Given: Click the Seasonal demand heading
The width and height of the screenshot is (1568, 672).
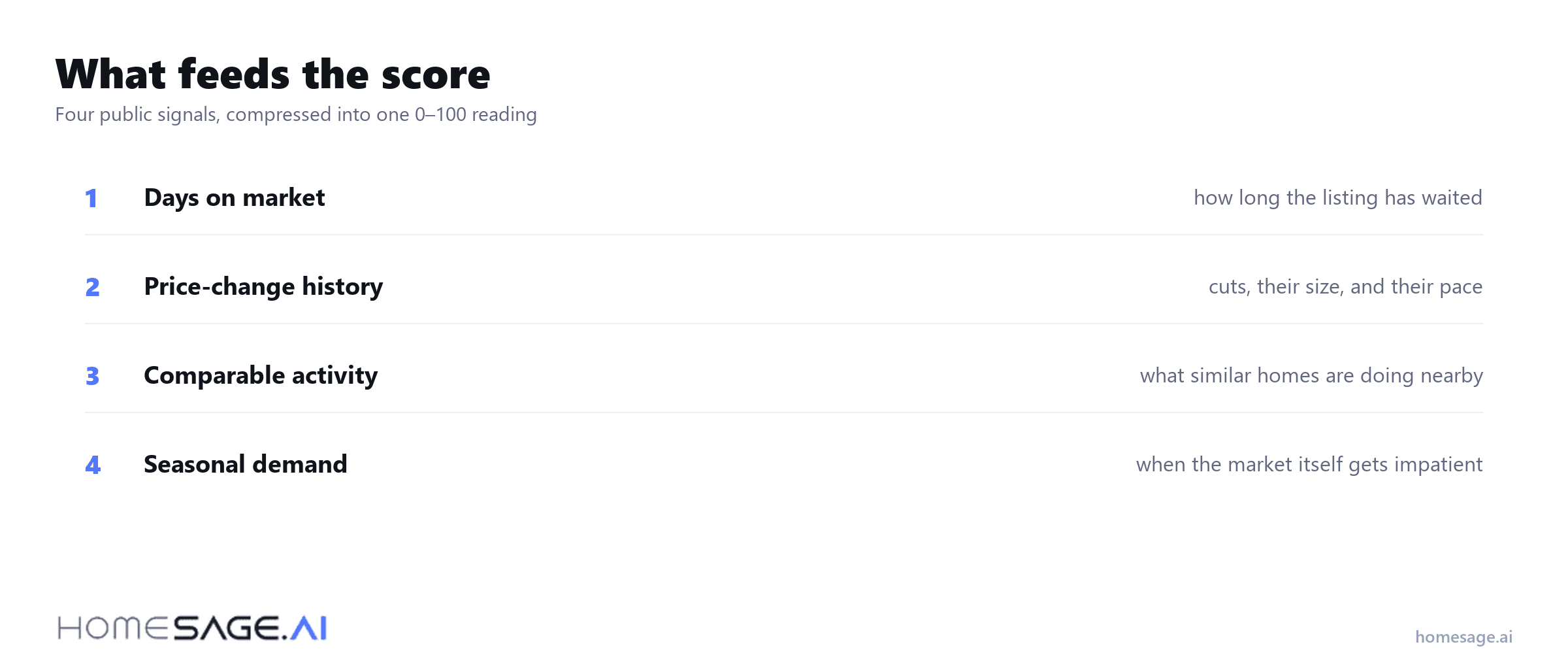Looking at the screenshot, I should pyautogui.click(x=245, y=464).
